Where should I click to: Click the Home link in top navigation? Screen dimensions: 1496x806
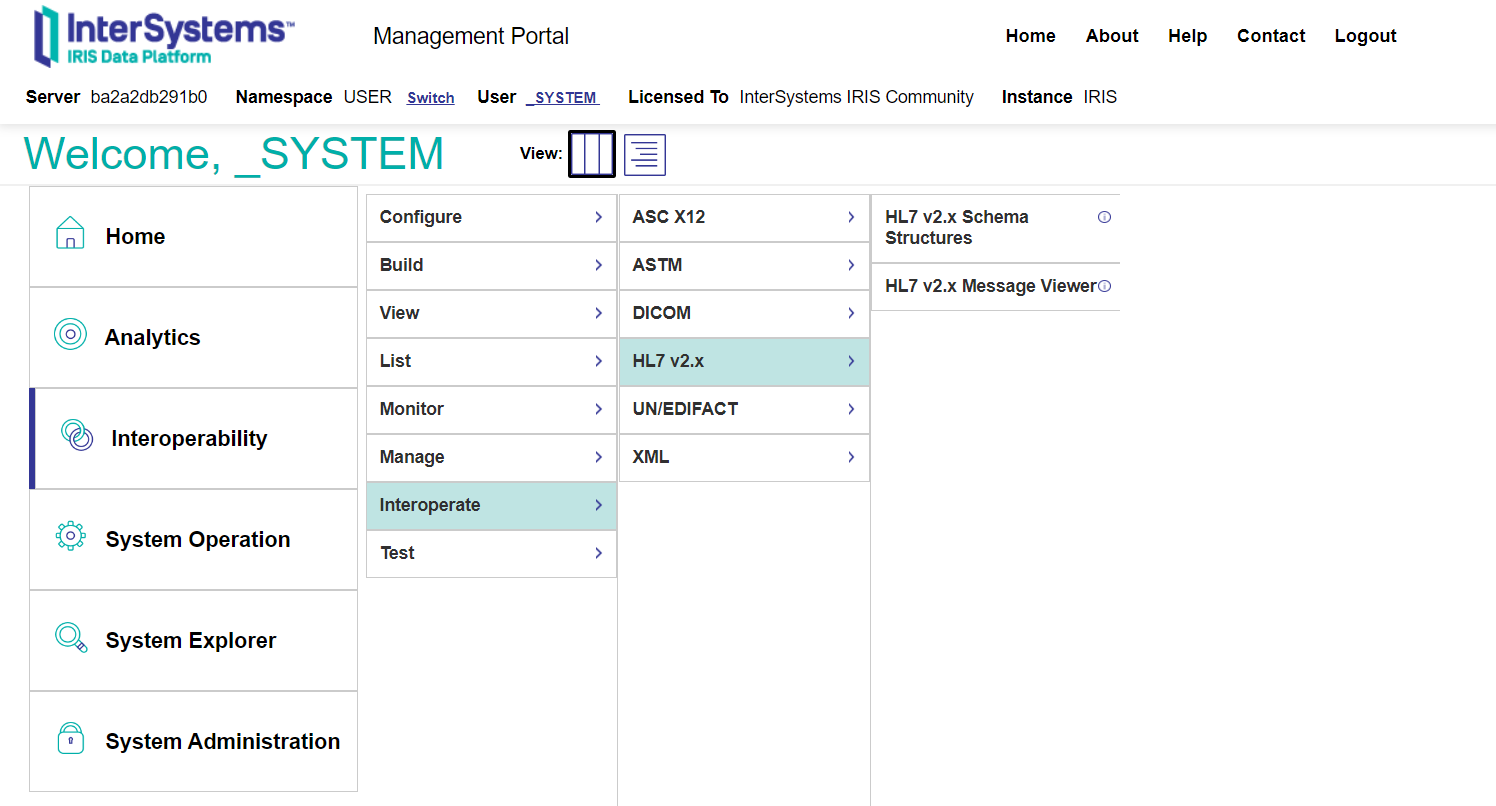point(1030,36)
